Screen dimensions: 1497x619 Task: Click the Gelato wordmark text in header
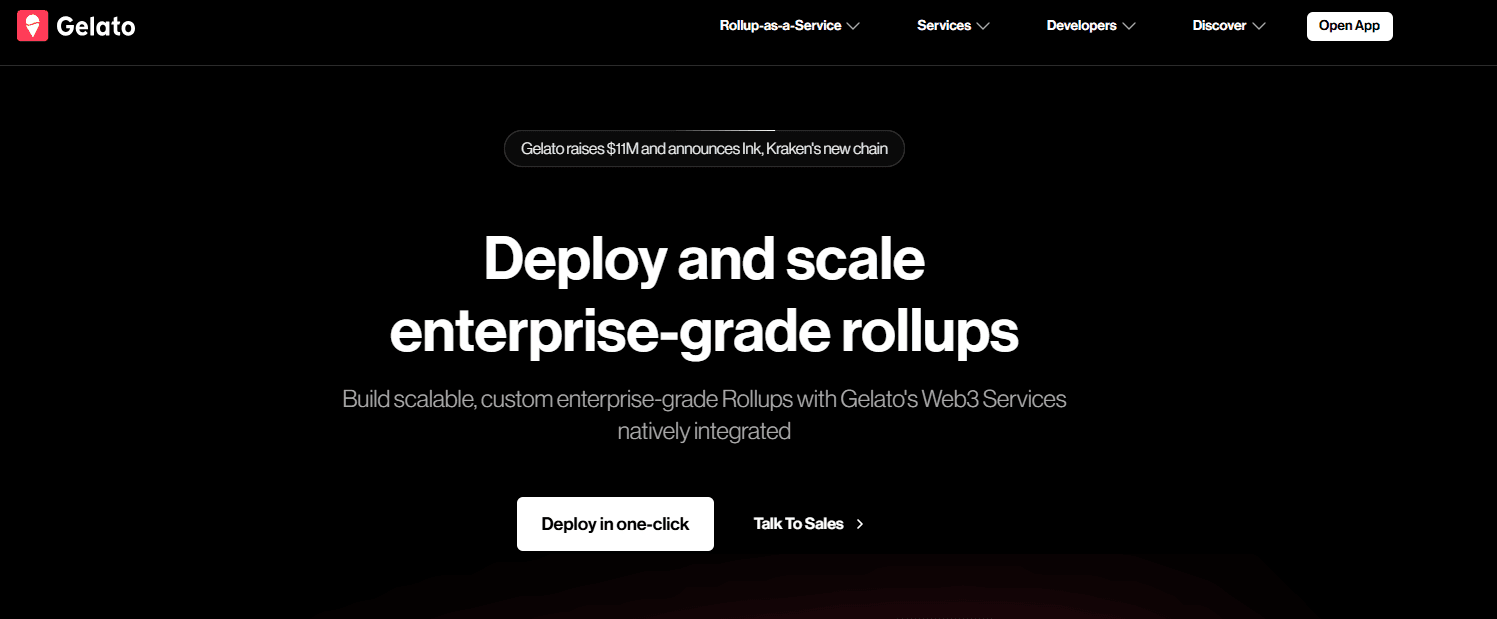point(96,27)
